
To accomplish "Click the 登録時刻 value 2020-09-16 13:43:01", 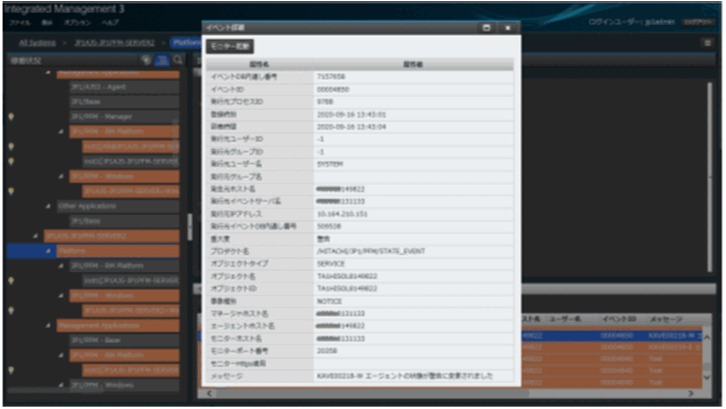I will click(x=351, y=114).
